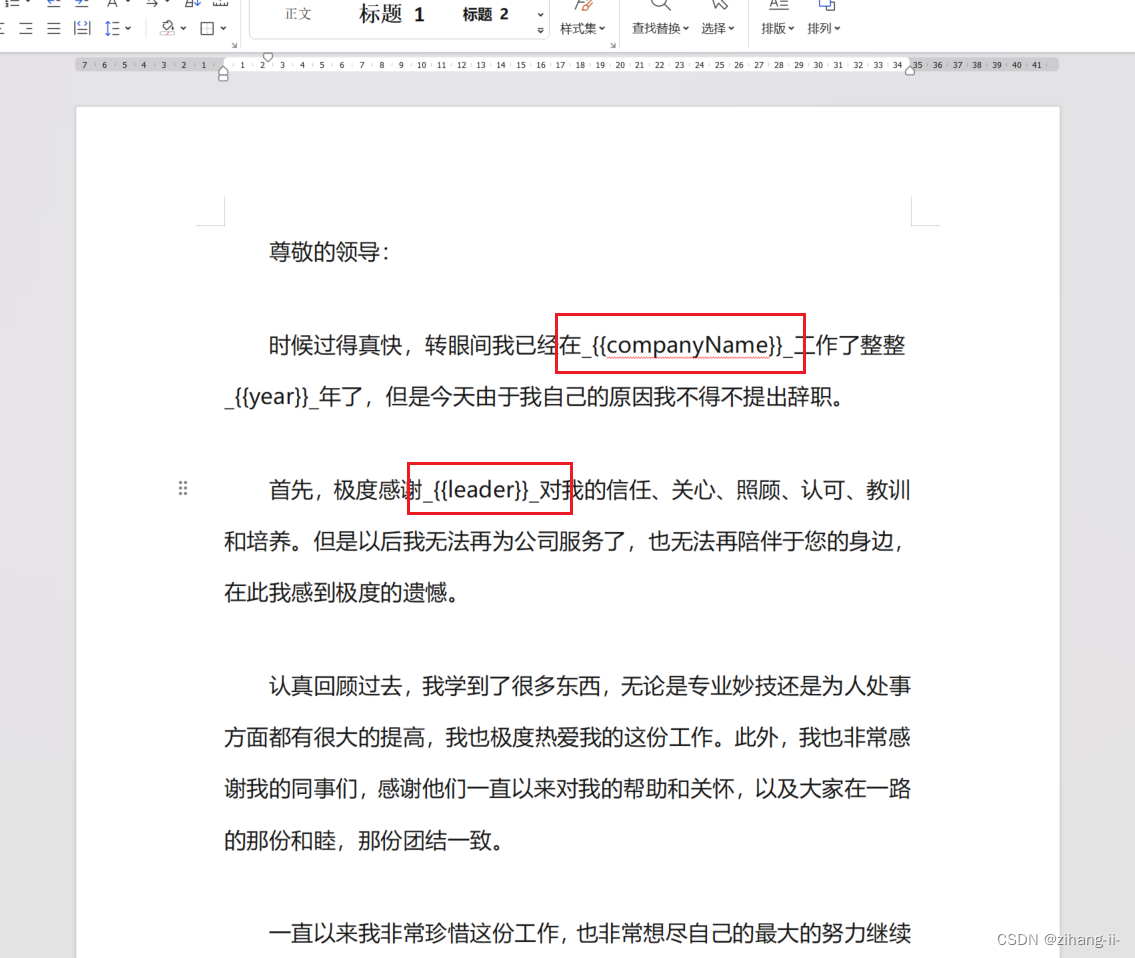The image size is (1135, 958).
Task: Click the line starting with 认真回顾过去
Action: (589, 686)
